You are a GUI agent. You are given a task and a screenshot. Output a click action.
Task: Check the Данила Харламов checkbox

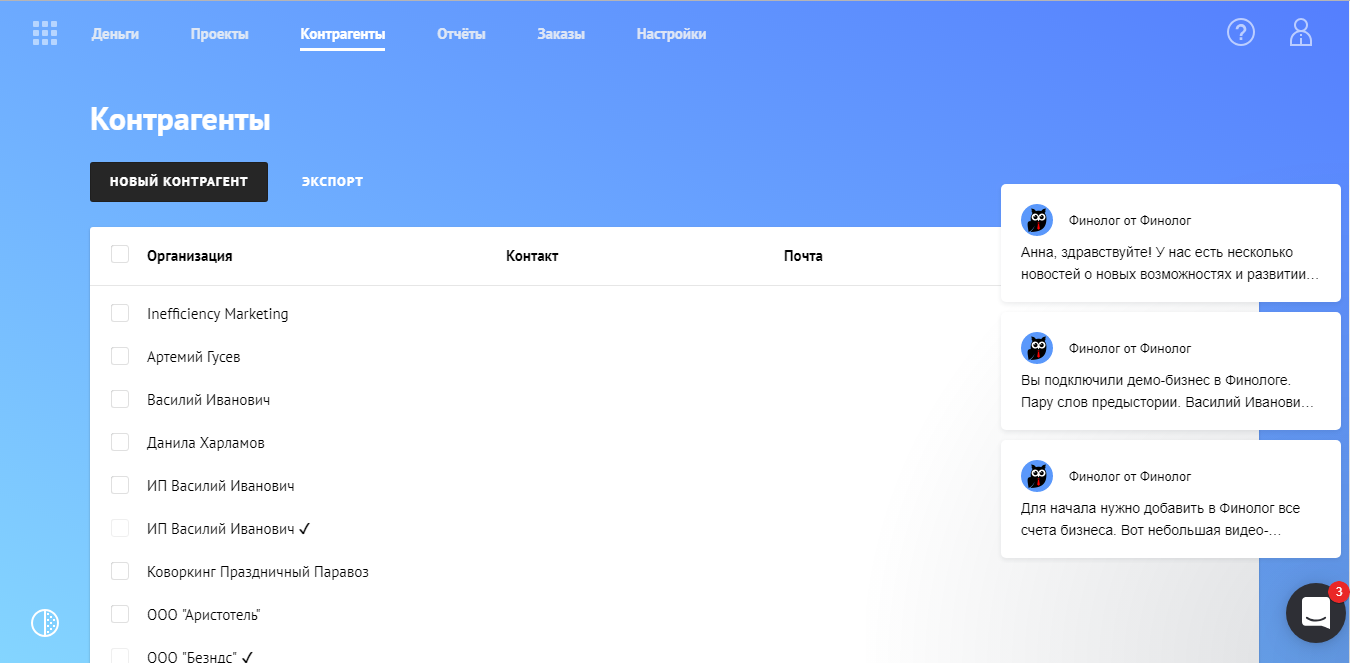(x=120, y=442)
